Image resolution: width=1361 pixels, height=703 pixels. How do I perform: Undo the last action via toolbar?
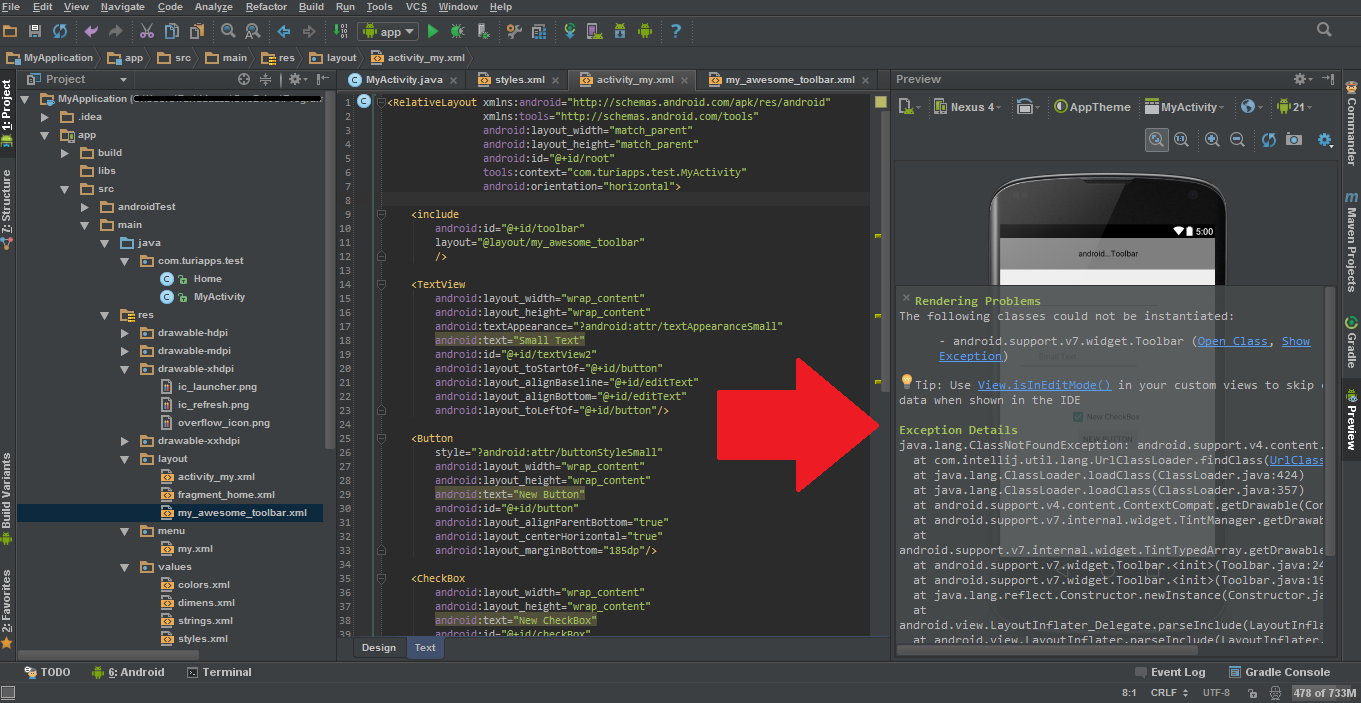(92, 32)
